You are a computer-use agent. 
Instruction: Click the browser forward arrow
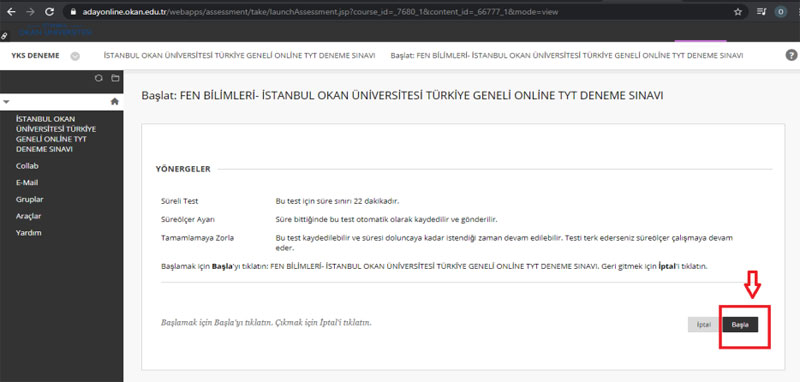pos(30,11)
